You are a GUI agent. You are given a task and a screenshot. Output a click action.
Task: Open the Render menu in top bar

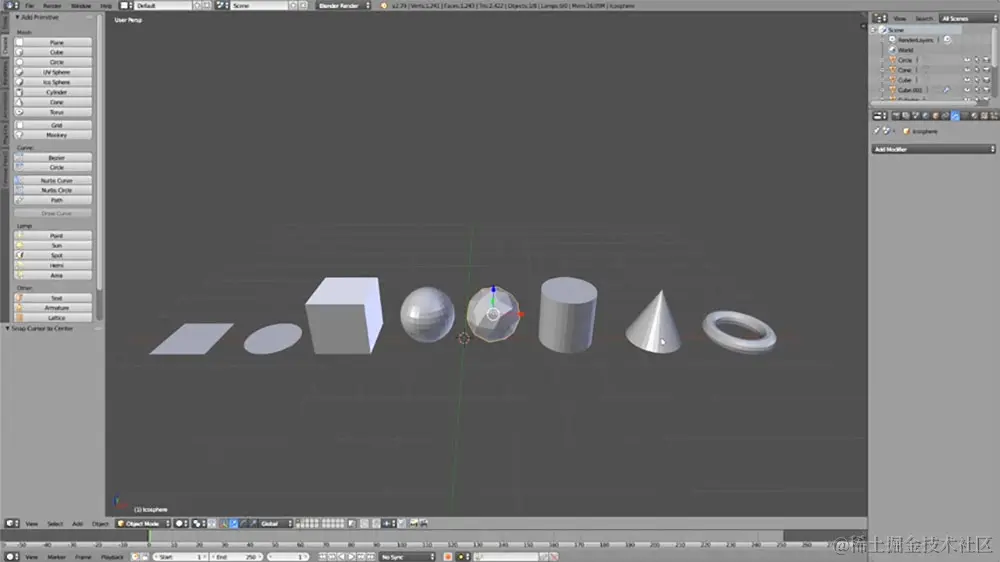[x=52, y=6]
